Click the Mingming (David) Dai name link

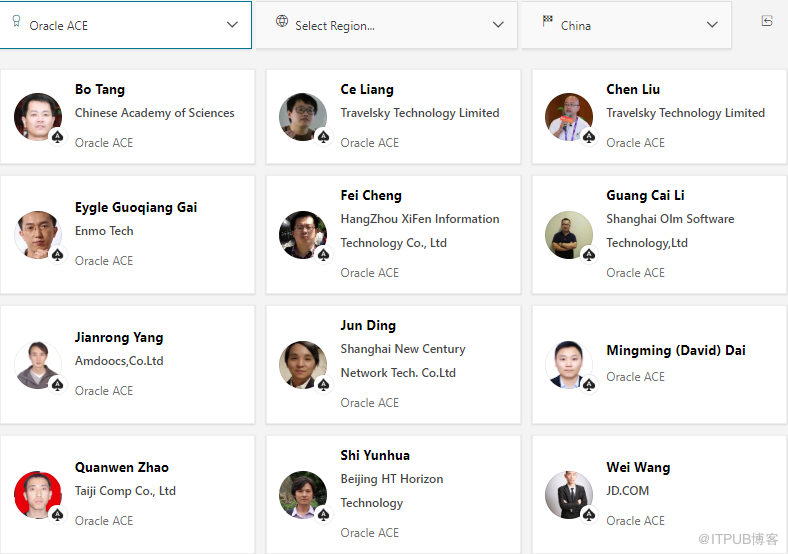[675, 350]
